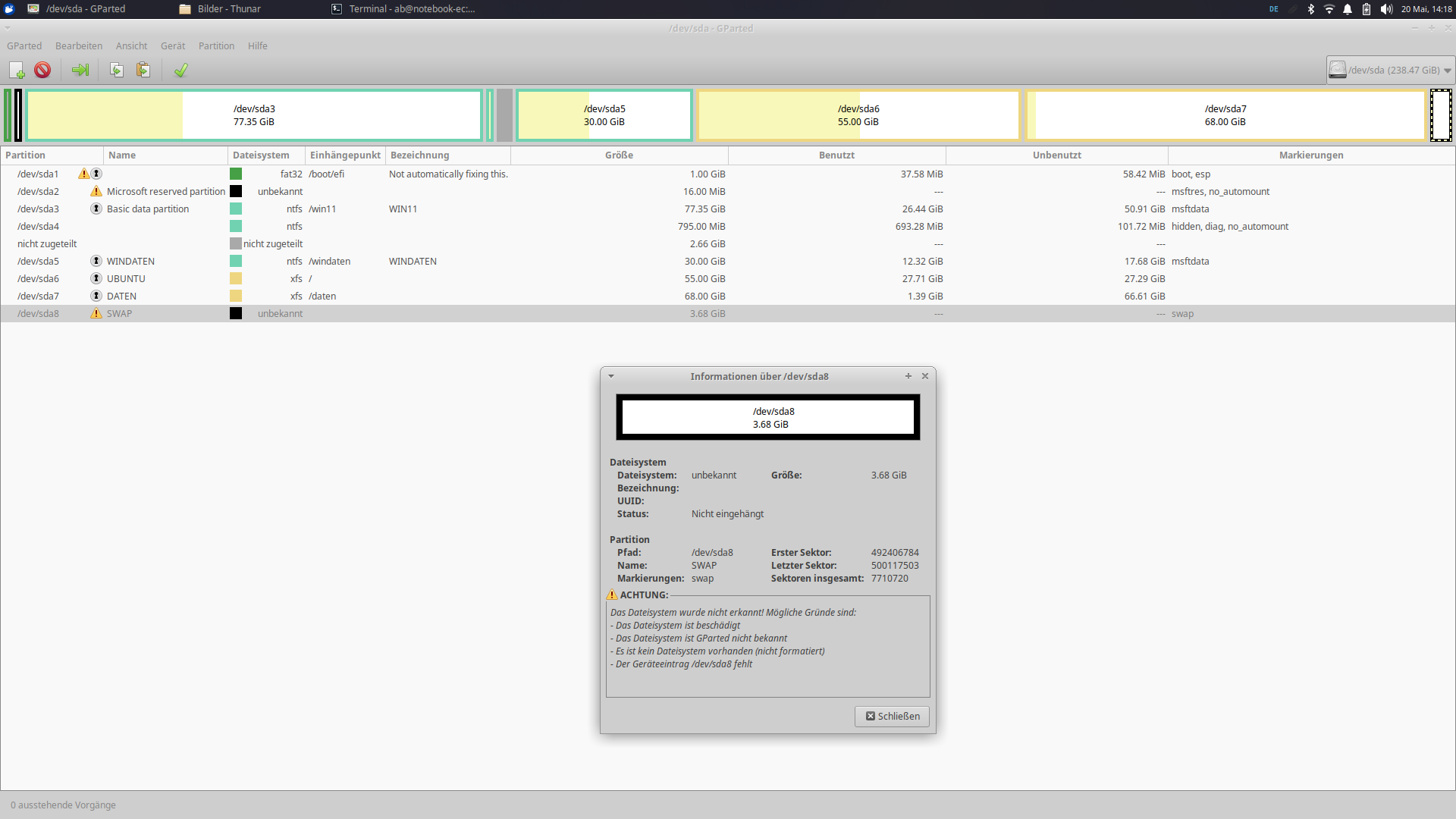The height and width of the screenshot is (819, 1456).
Task: Open battery status tray icon
Action: (x=1367, y=9)
